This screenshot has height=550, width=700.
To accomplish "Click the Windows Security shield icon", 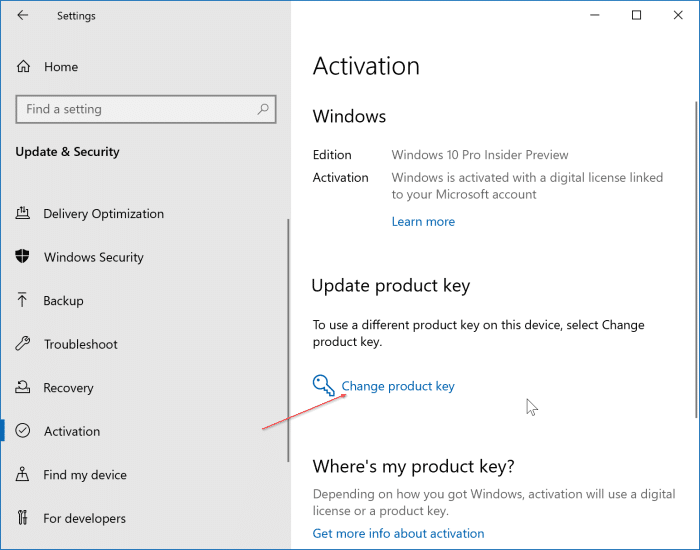I will (x=22, y=256).
